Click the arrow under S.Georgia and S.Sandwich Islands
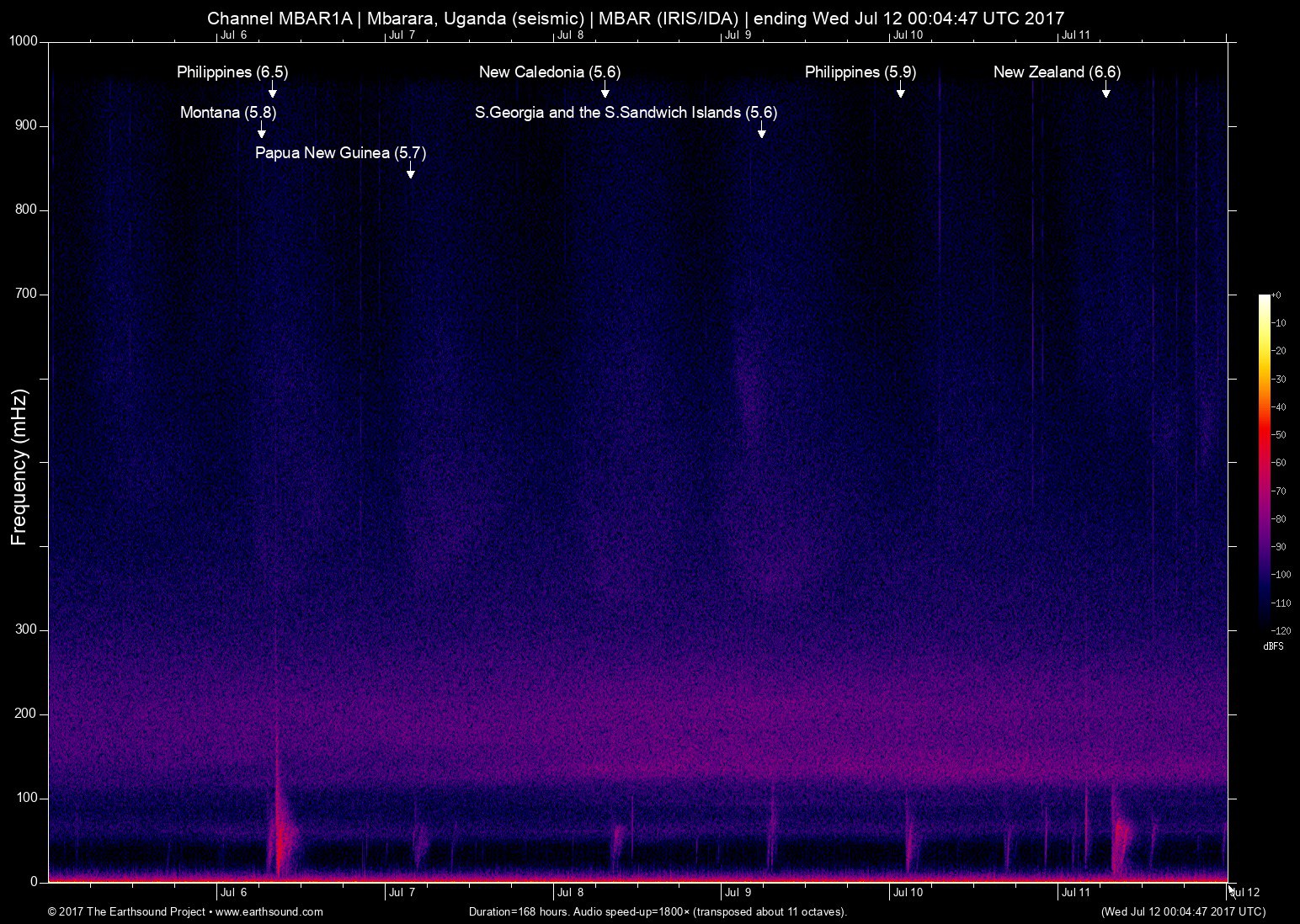Image resolution: width=1300 pixels, height=924 pixels. pyautogui.click(x=761, y=131)
